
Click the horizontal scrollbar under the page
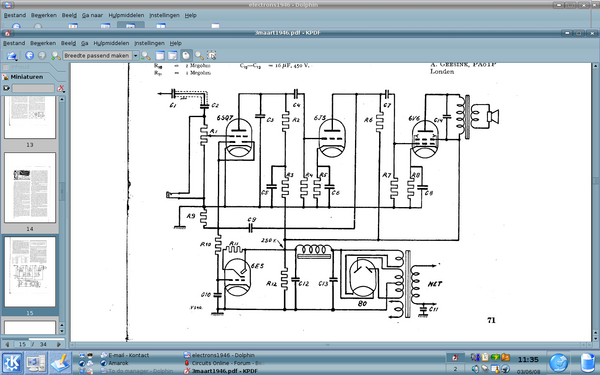point(331,345)
